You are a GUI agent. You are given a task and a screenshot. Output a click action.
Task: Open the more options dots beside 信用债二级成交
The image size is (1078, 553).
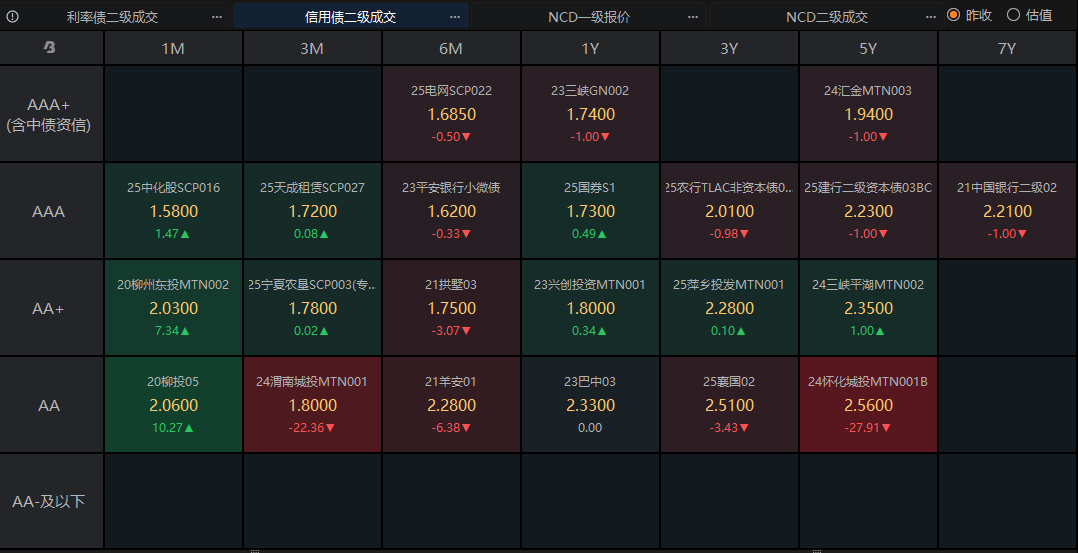click(x=456, y=17)
